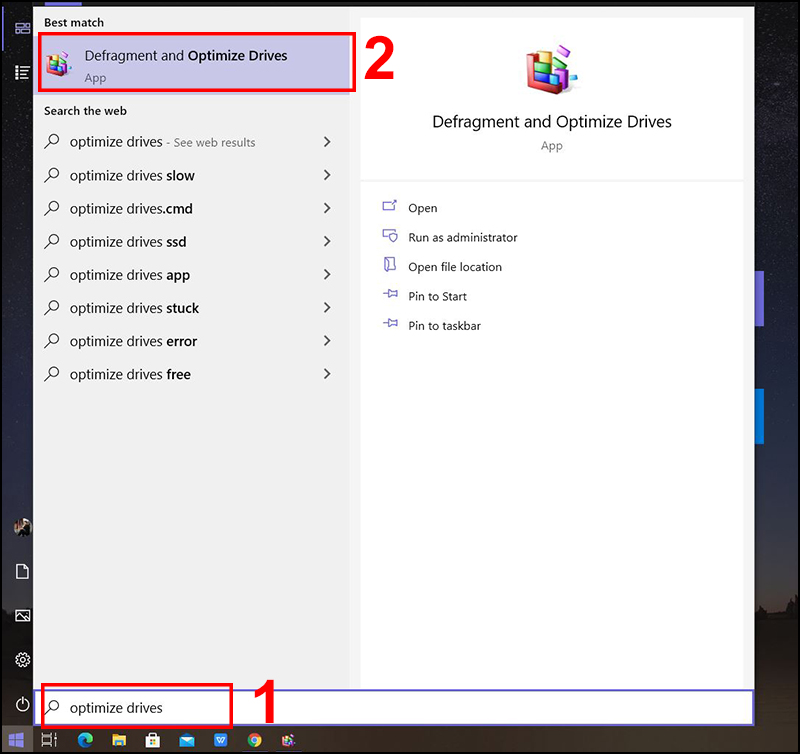
Task: Select 'optimize drives error' suggestion
Action: (191, 341)
